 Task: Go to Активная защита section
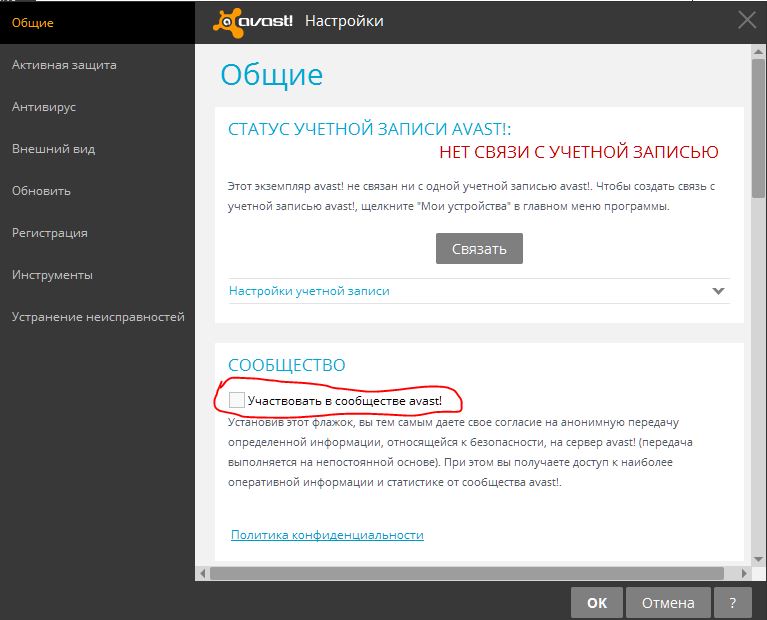64,65
